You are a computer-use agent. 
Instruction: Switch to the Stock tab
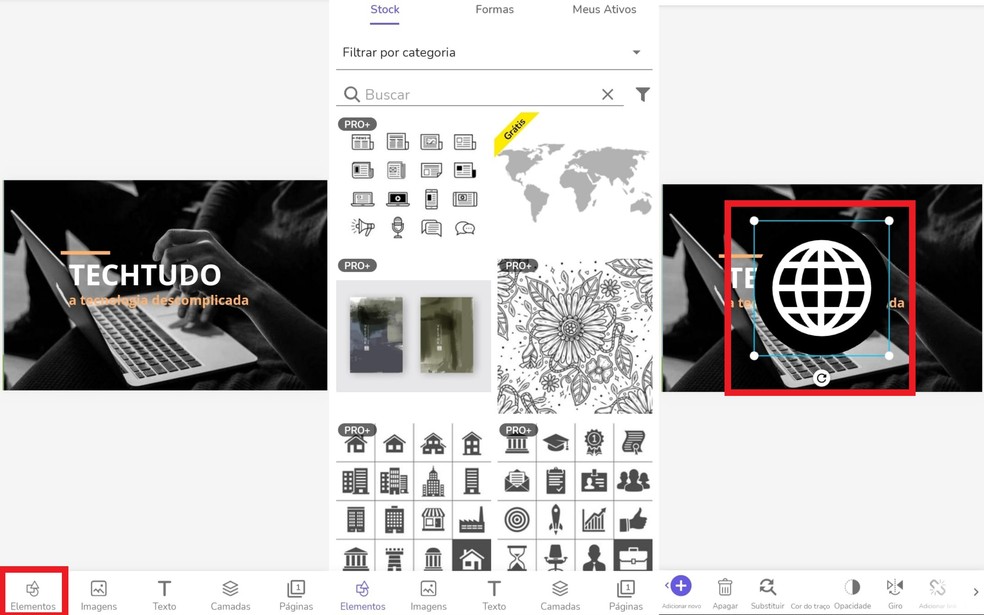coord(385,9)
